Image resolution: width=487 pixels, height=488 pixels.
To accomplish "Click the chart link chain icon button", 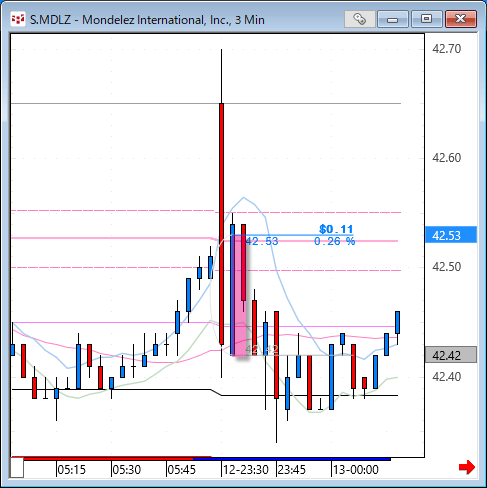I will coord(359,19).
